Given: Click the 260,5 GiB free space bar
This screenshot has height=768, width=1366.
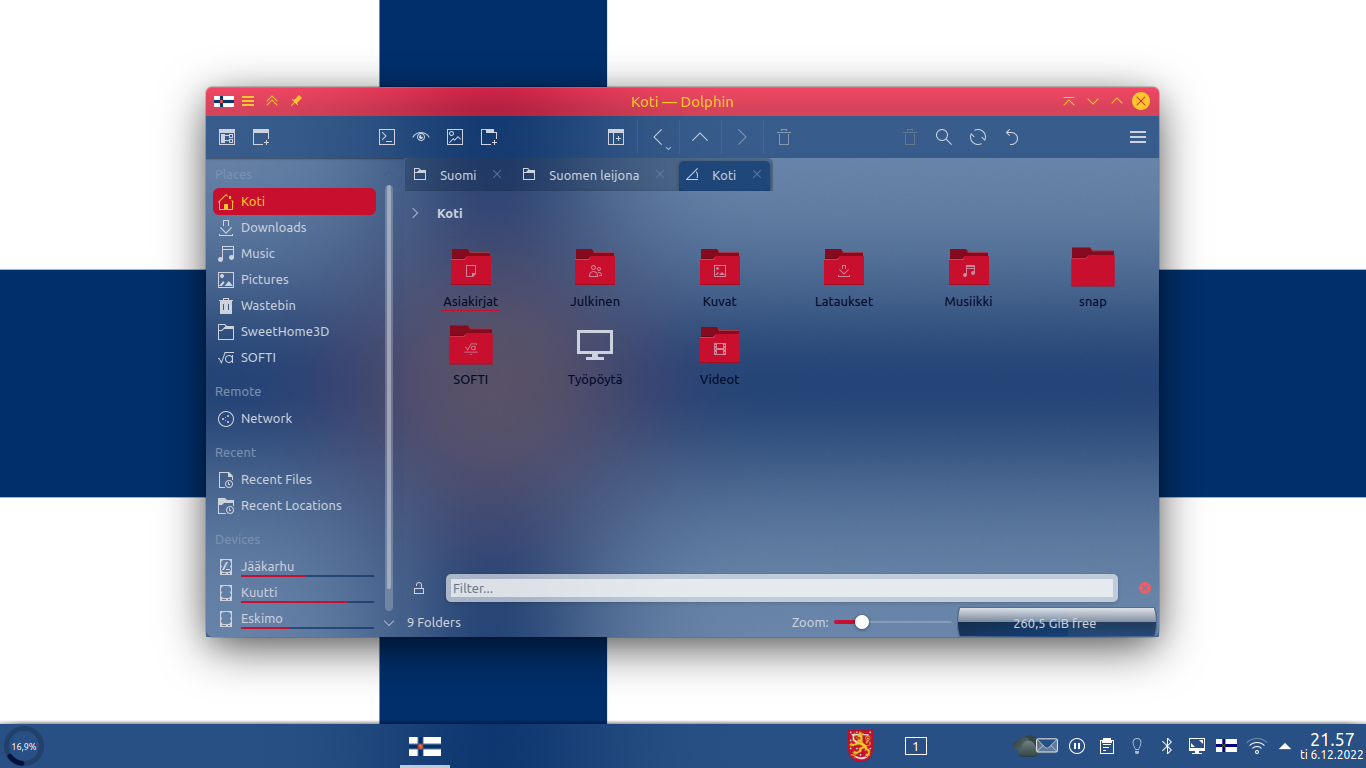Looking at the screenshot, I should 1057,622.
